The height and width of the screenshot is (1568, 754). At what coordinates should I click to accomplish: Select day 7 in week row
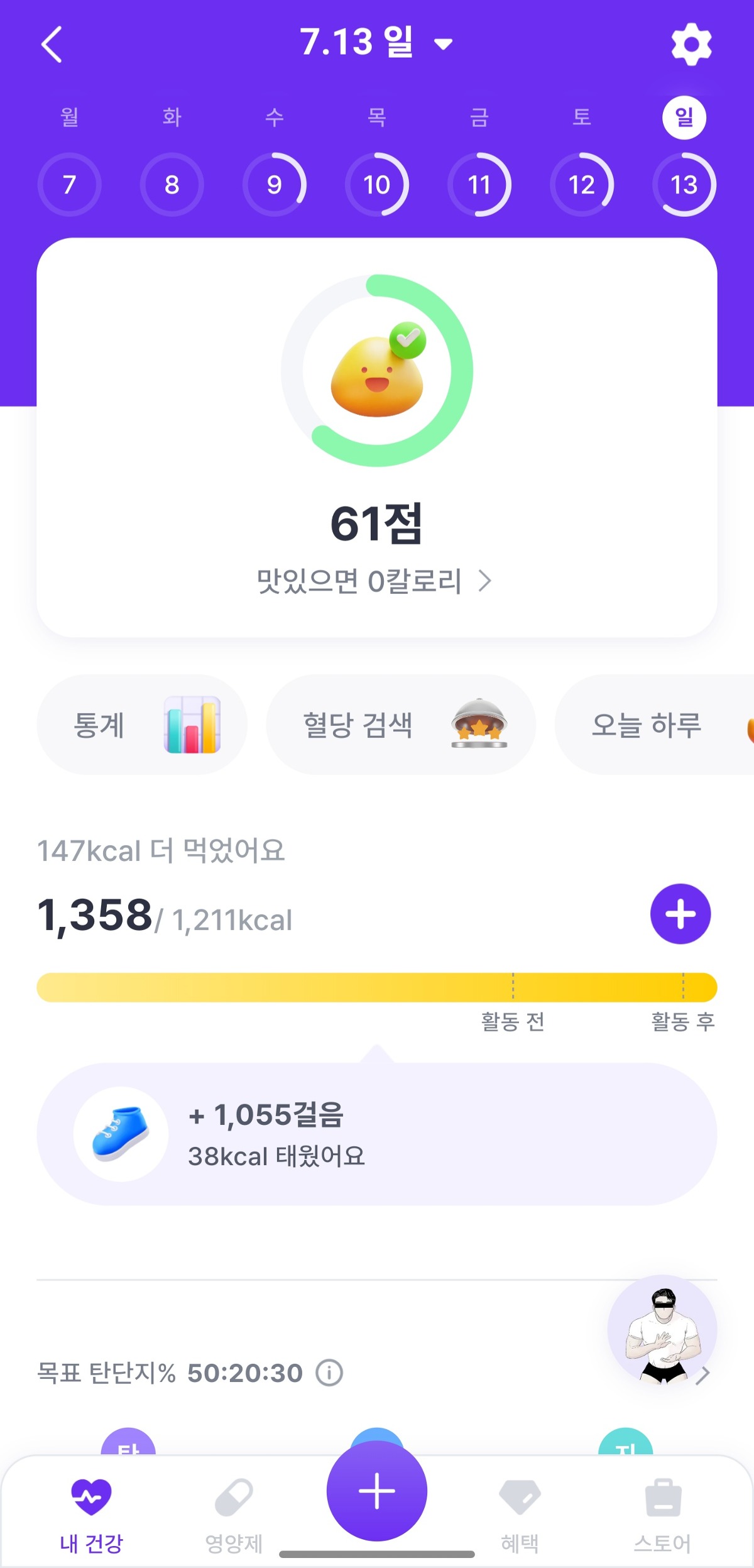coord(69,185)
